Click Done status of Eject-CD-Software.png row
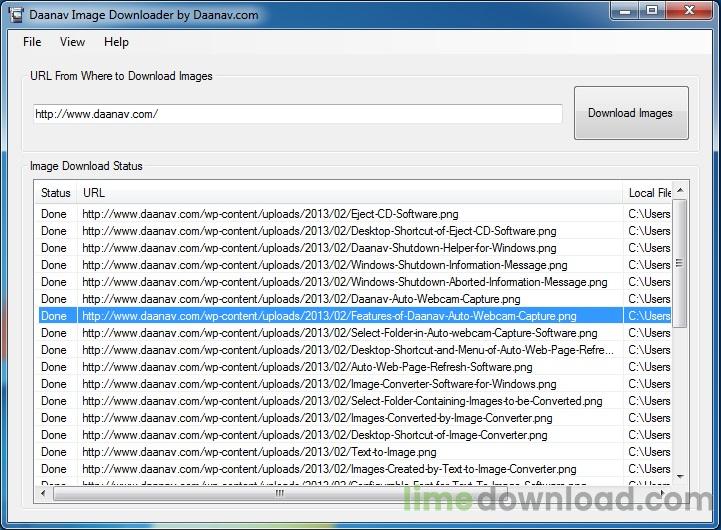This screenshot has width=721, height=530. click(54, 214)
